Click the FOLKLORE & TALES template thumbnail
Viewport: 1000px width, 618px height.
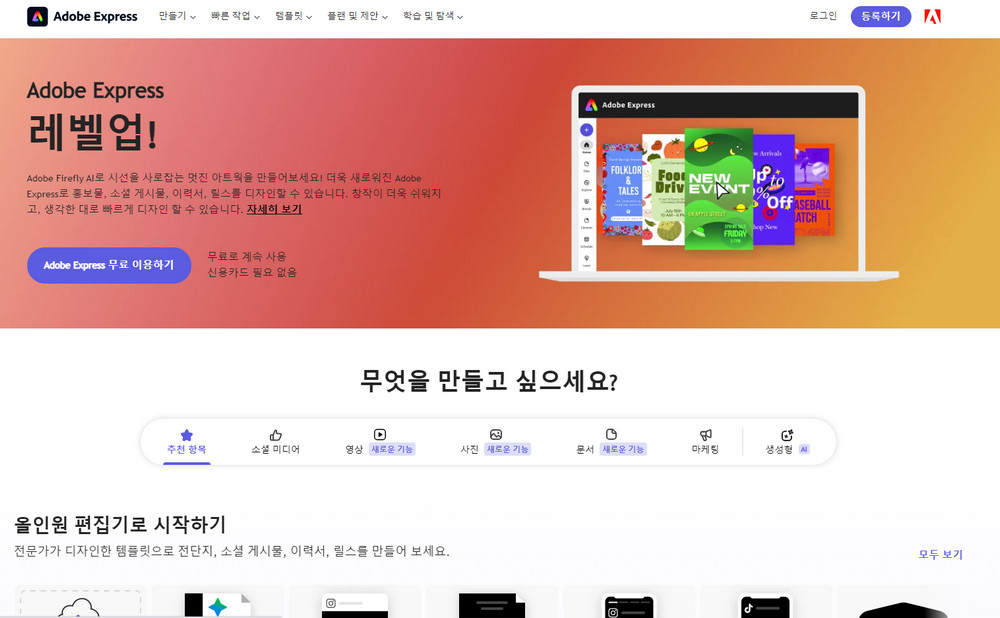coord(622,189)
